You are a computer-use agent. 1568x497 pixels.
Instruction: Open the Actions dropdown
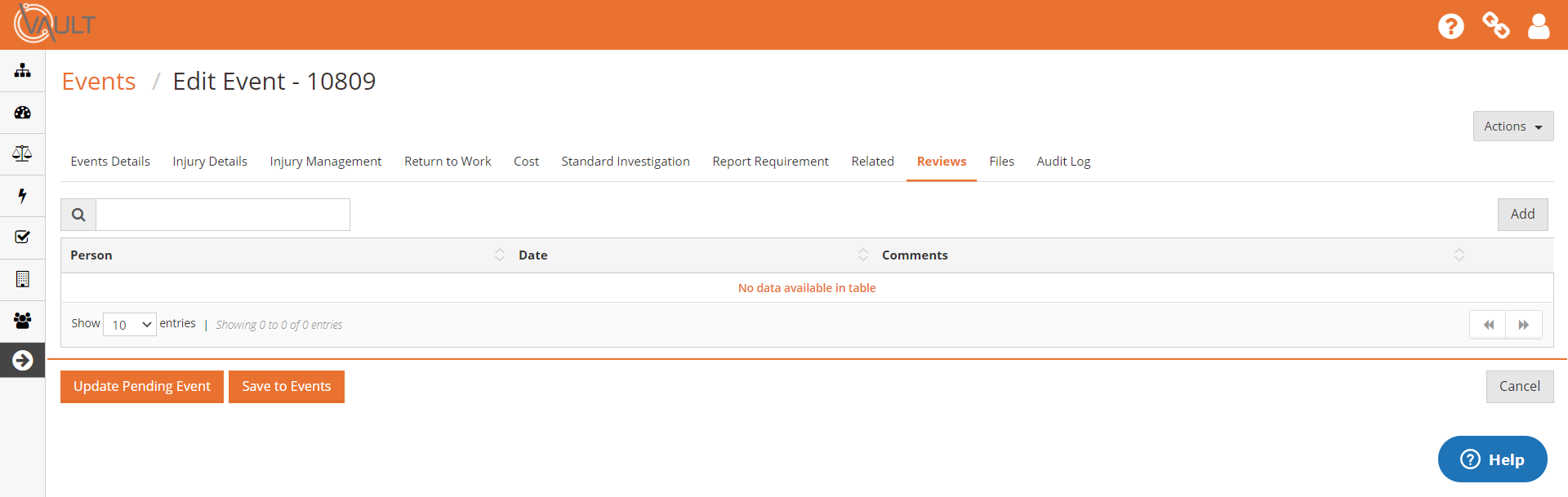[x=1513, y=126]
